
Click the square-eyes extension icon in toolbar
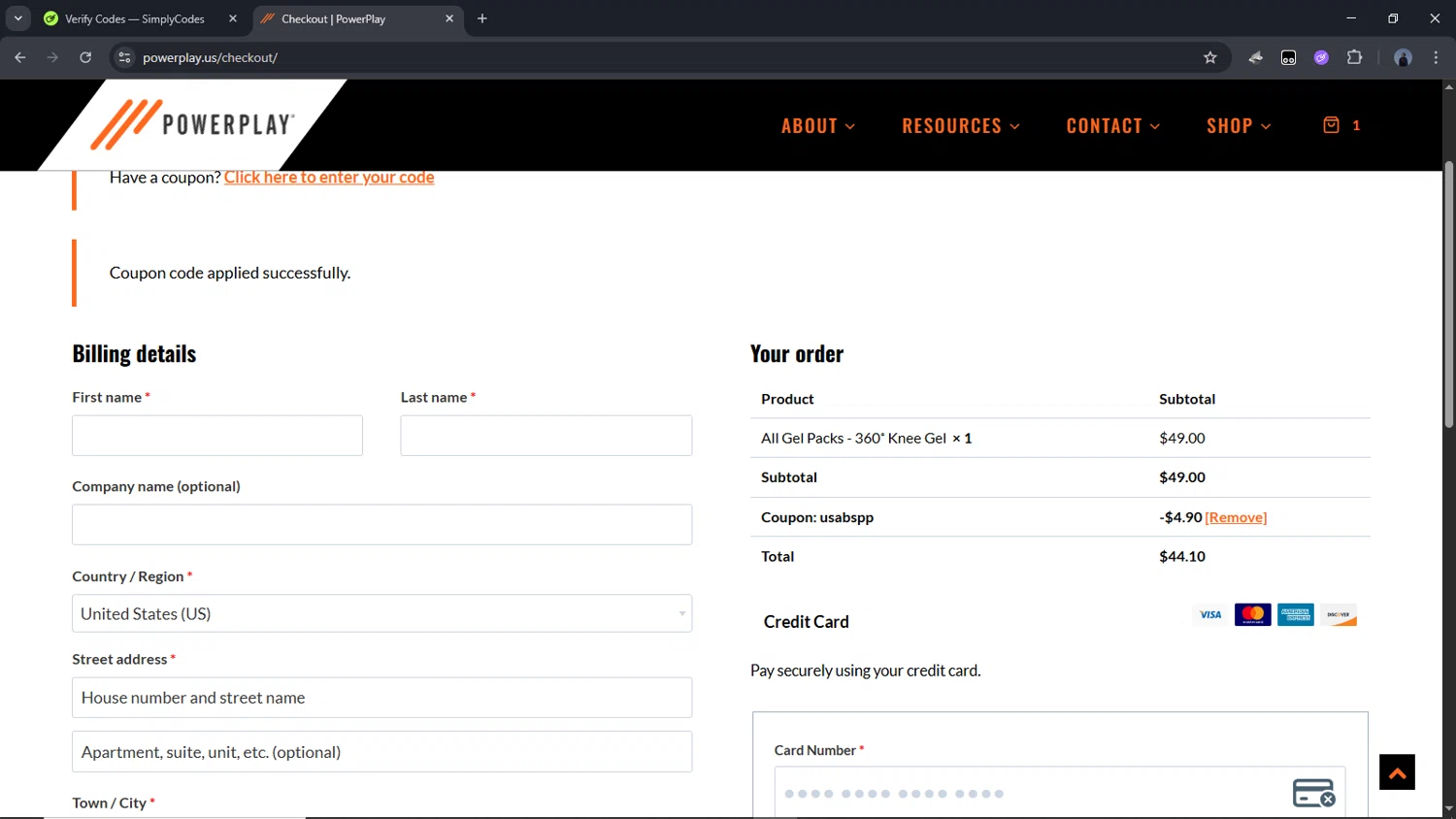click(x=1288, y=57)
